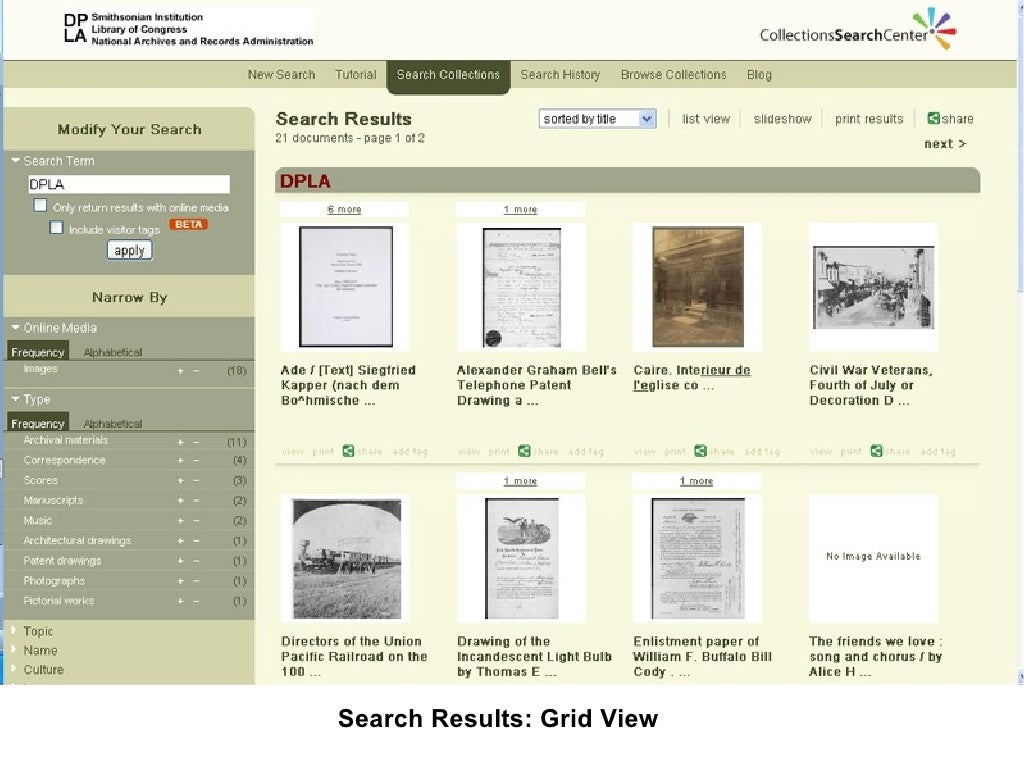Click plus to include Images facet

click(180, 371)
